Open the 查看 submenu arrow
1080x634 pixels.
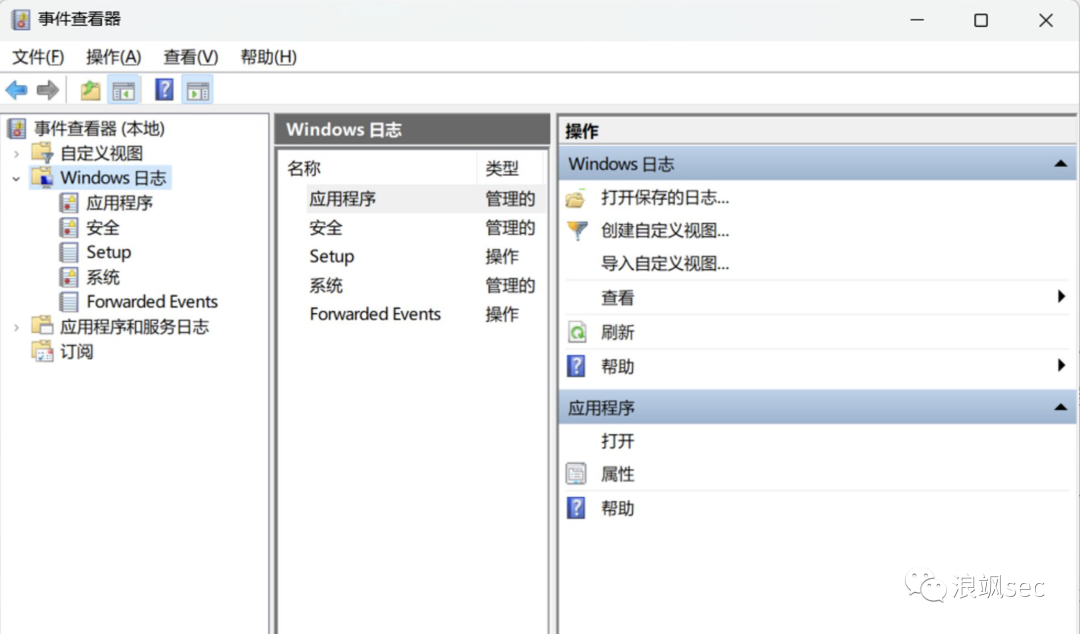click(1061, 296)
